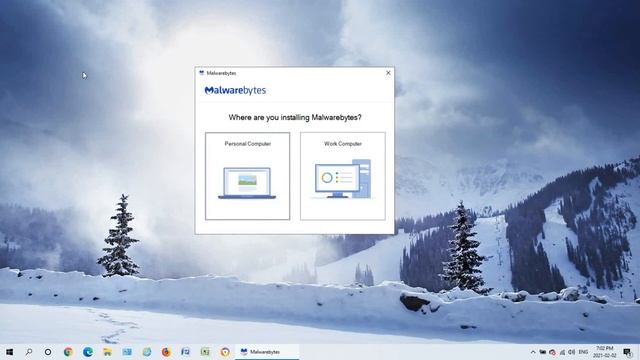The width and height of the screenshot is (640, 360).
Task: Open the network status tray icon
Action: coord(562,352)
